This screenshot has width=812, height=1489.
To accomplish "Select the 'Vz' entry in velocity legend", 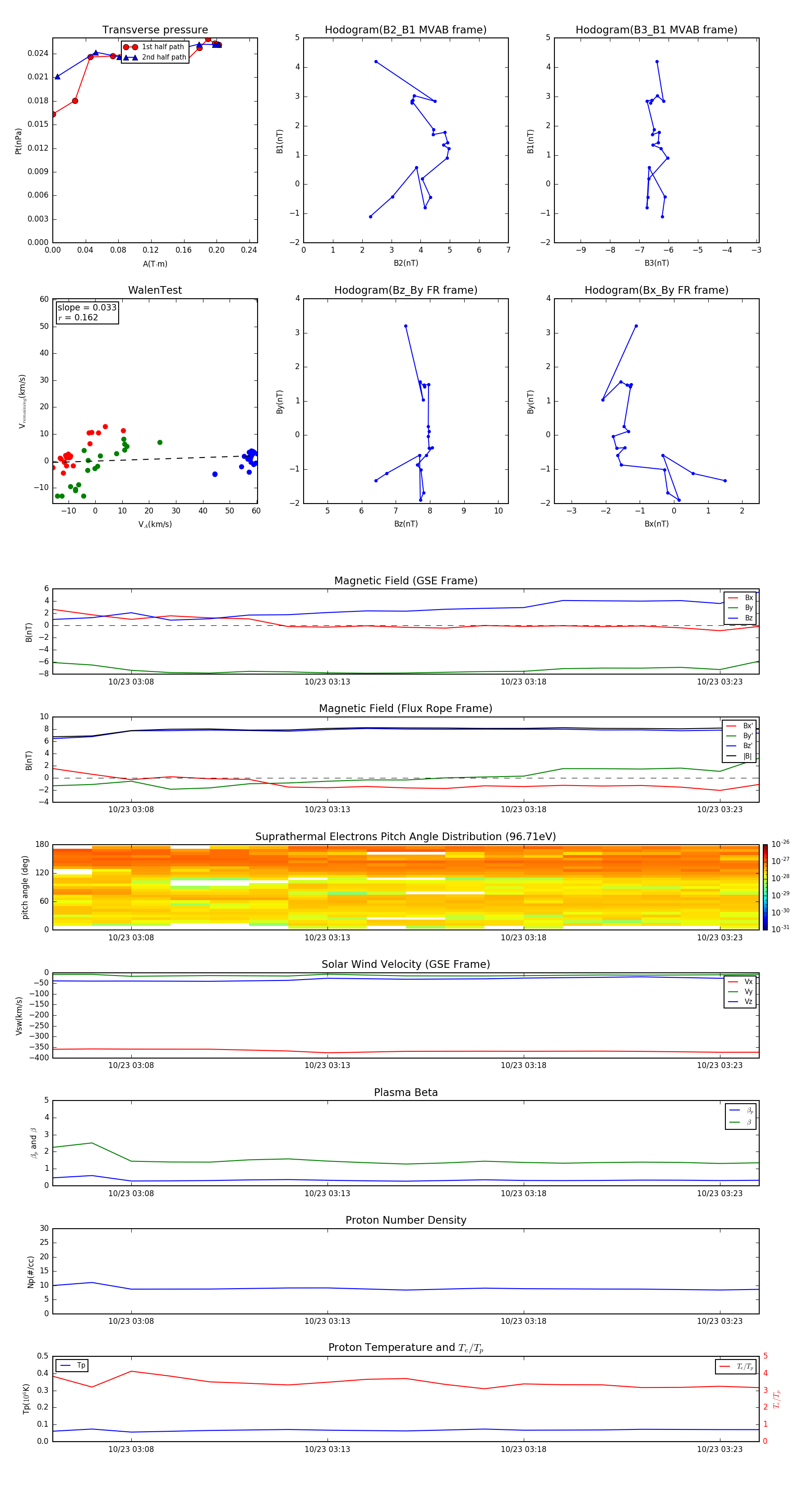I will coord(740,1002).
